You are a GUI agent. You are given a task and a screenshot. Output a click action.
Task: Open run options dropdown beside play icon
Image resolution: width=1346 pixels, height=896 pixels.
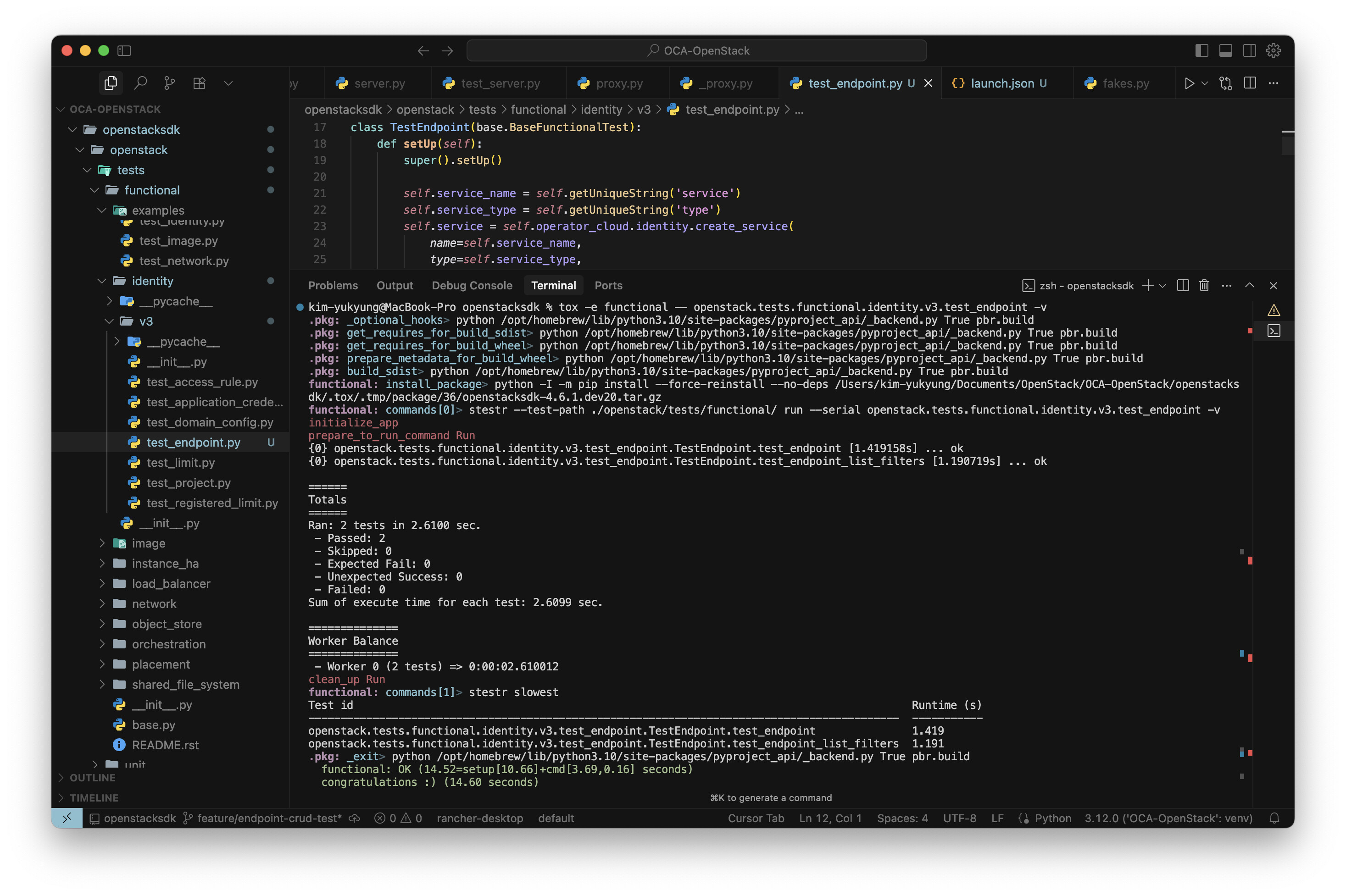pos(1204,83)
